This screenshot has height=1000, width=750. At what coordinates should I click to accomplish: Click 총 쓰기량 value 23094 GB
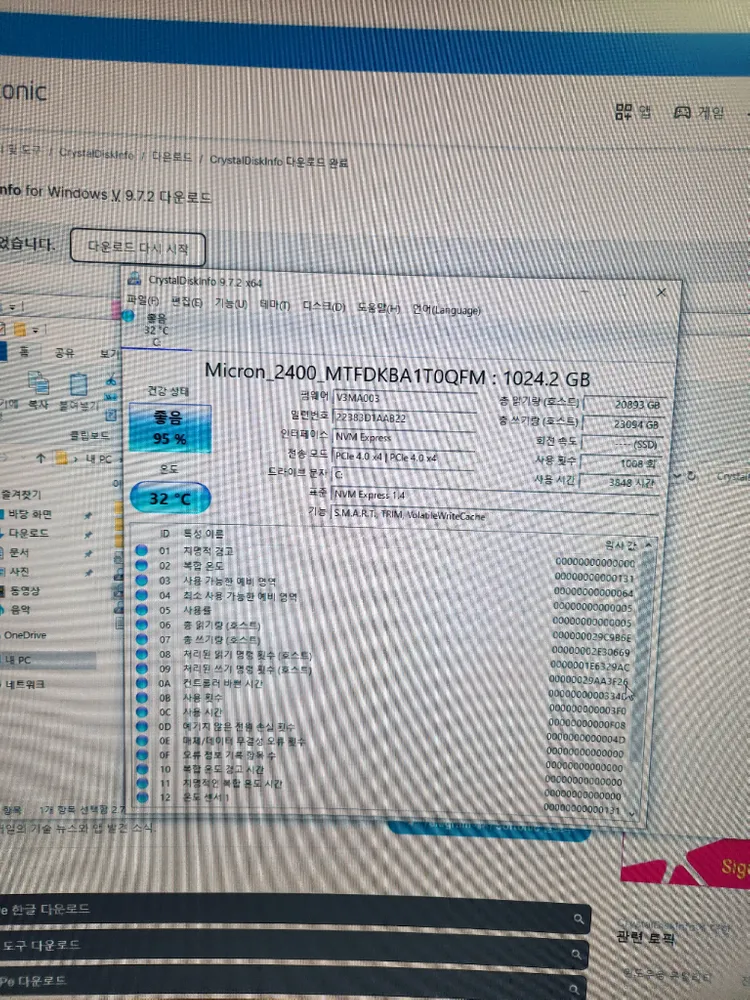622,424
